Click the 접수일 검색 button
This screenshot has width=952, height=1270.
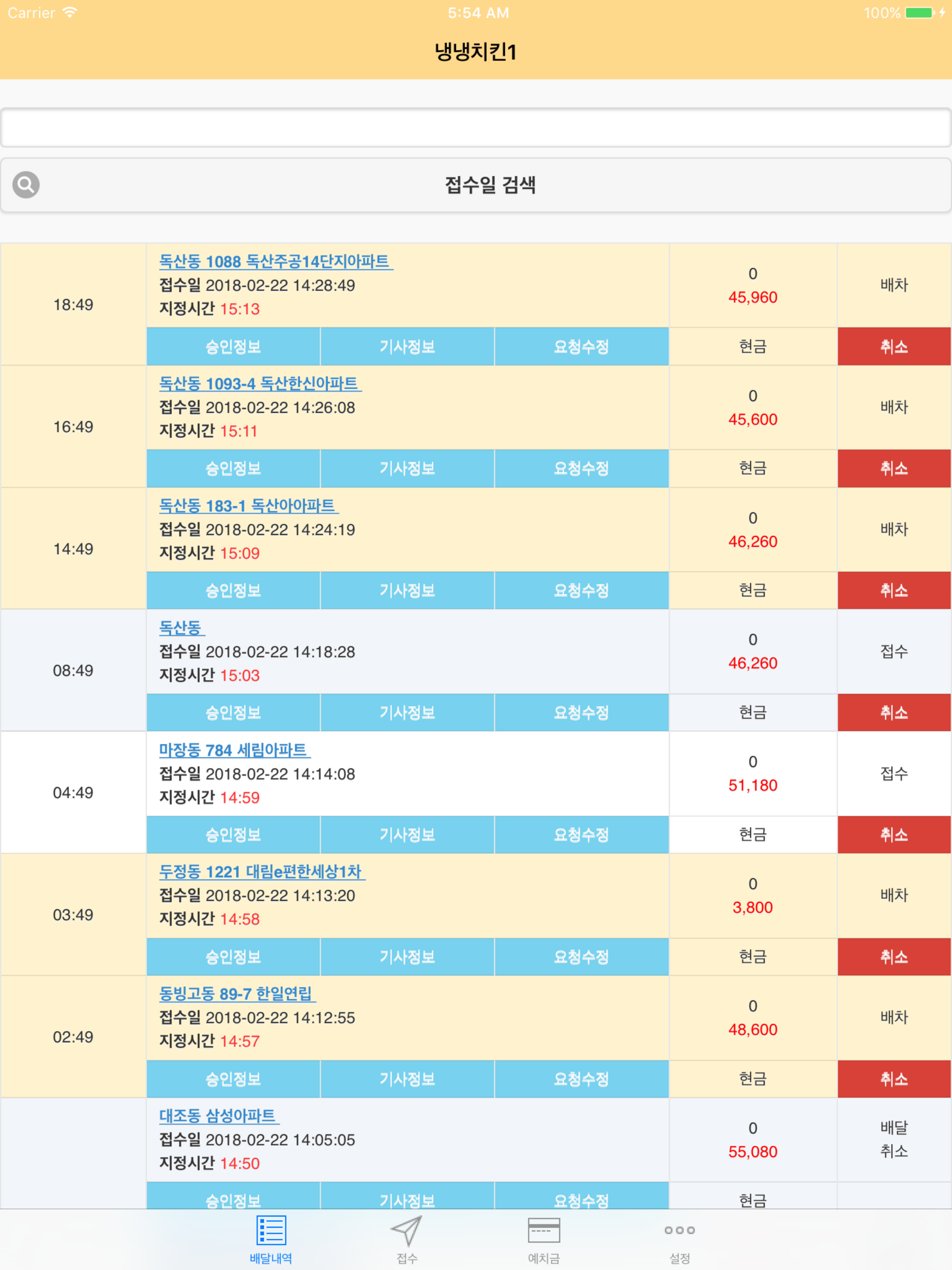tap(476, 185)
